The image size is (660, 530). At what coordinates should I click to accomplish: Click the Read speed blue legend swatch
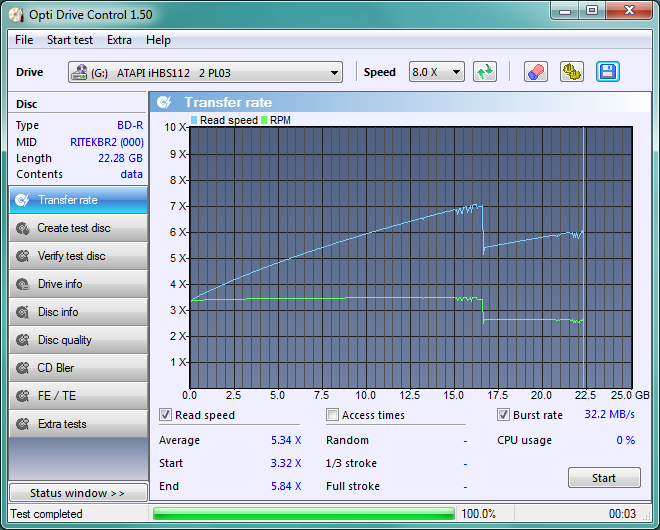tap(194, 120)
